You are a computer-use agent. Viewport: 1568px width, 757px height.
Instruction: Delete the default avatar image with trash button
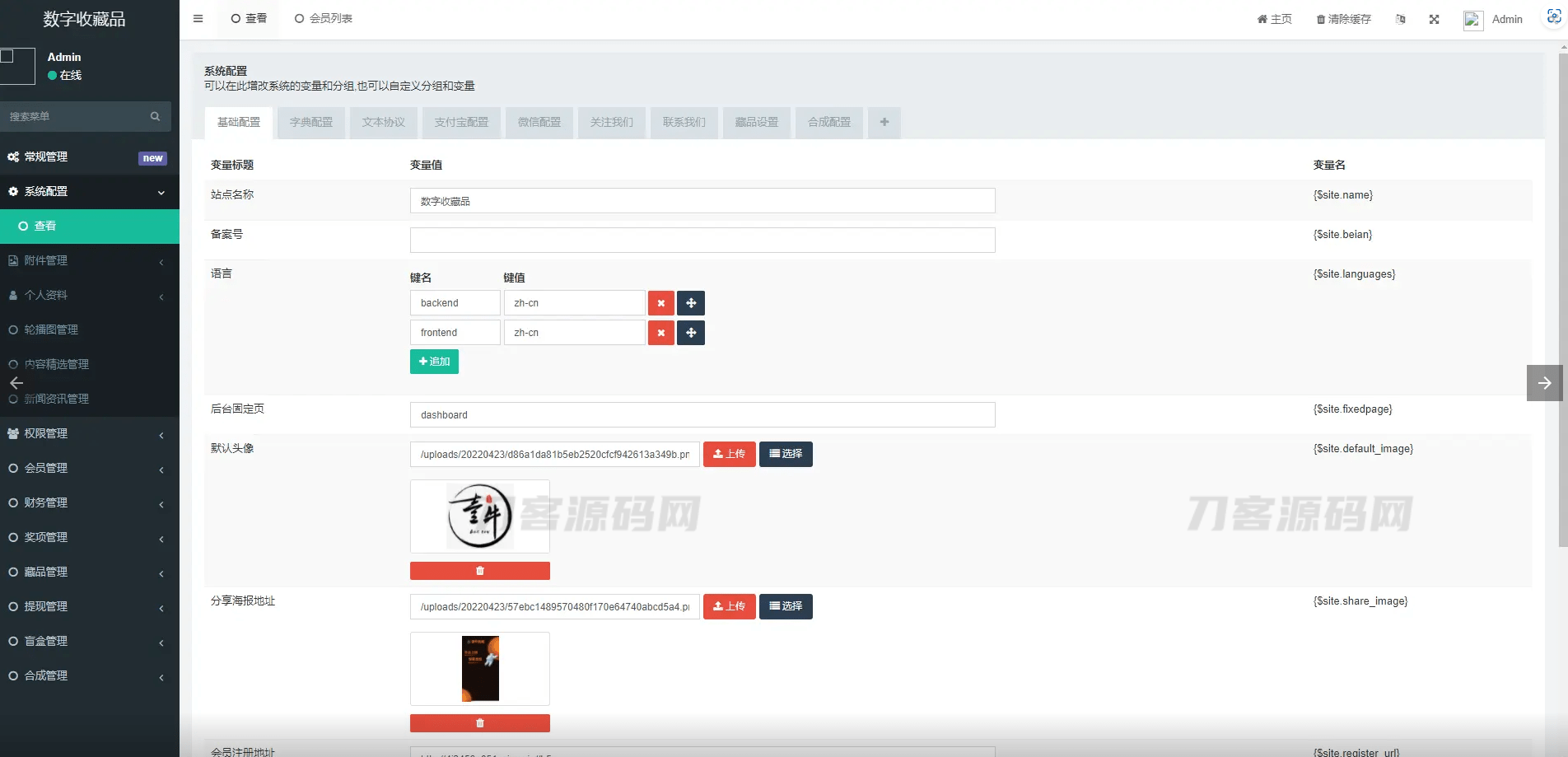479,571
